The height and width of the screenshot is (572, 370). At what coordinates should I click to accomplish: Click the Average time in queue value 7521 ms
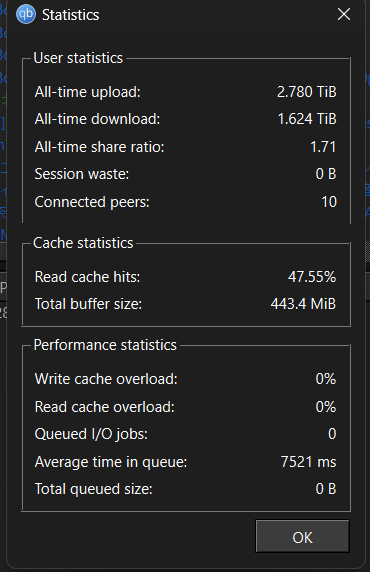[309, 462]
